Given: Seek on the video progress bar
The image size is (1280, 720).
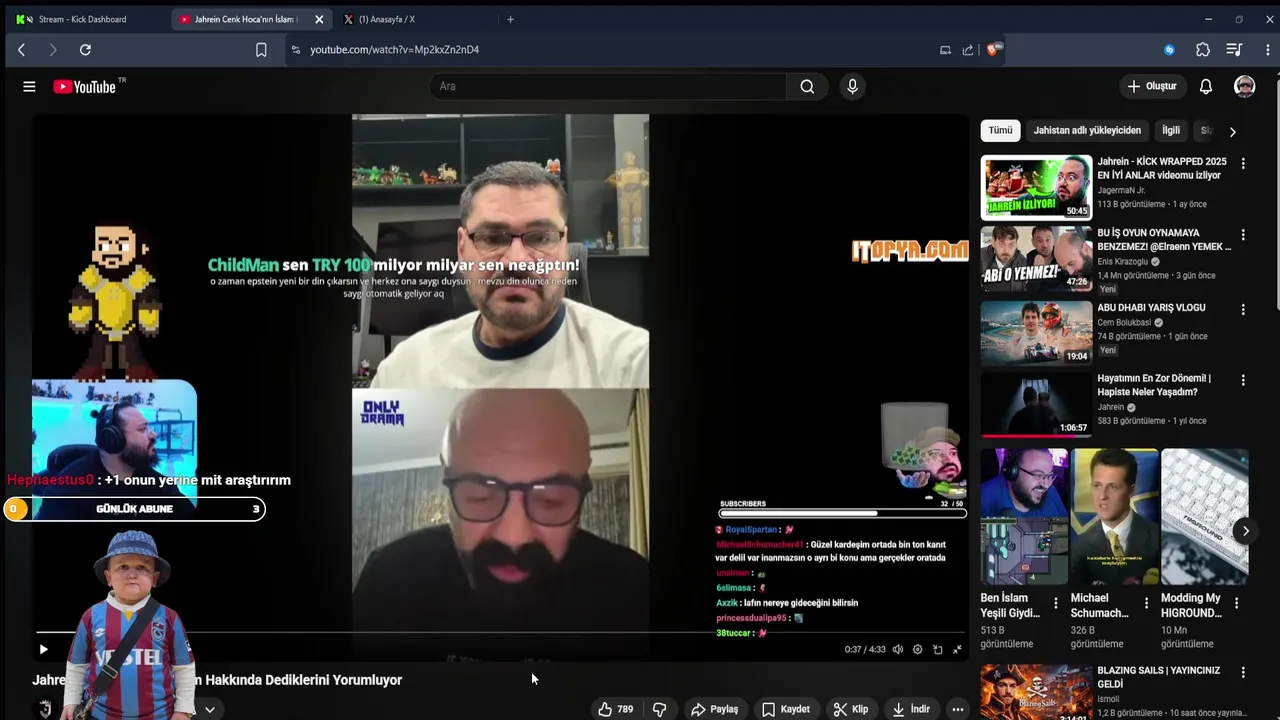Looking at the screenshot, I should coord(500,632).
